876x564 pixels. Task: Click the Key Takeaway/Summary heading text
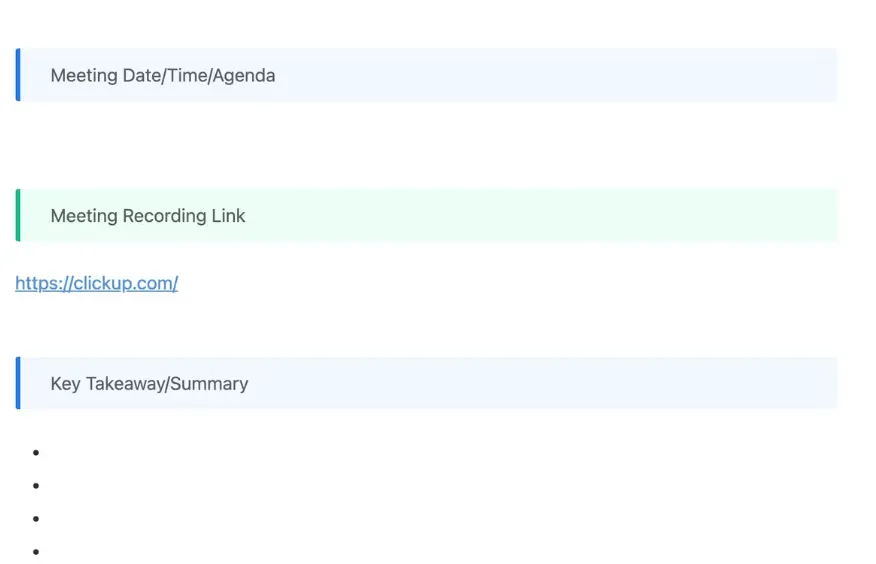tap(149, 384)
